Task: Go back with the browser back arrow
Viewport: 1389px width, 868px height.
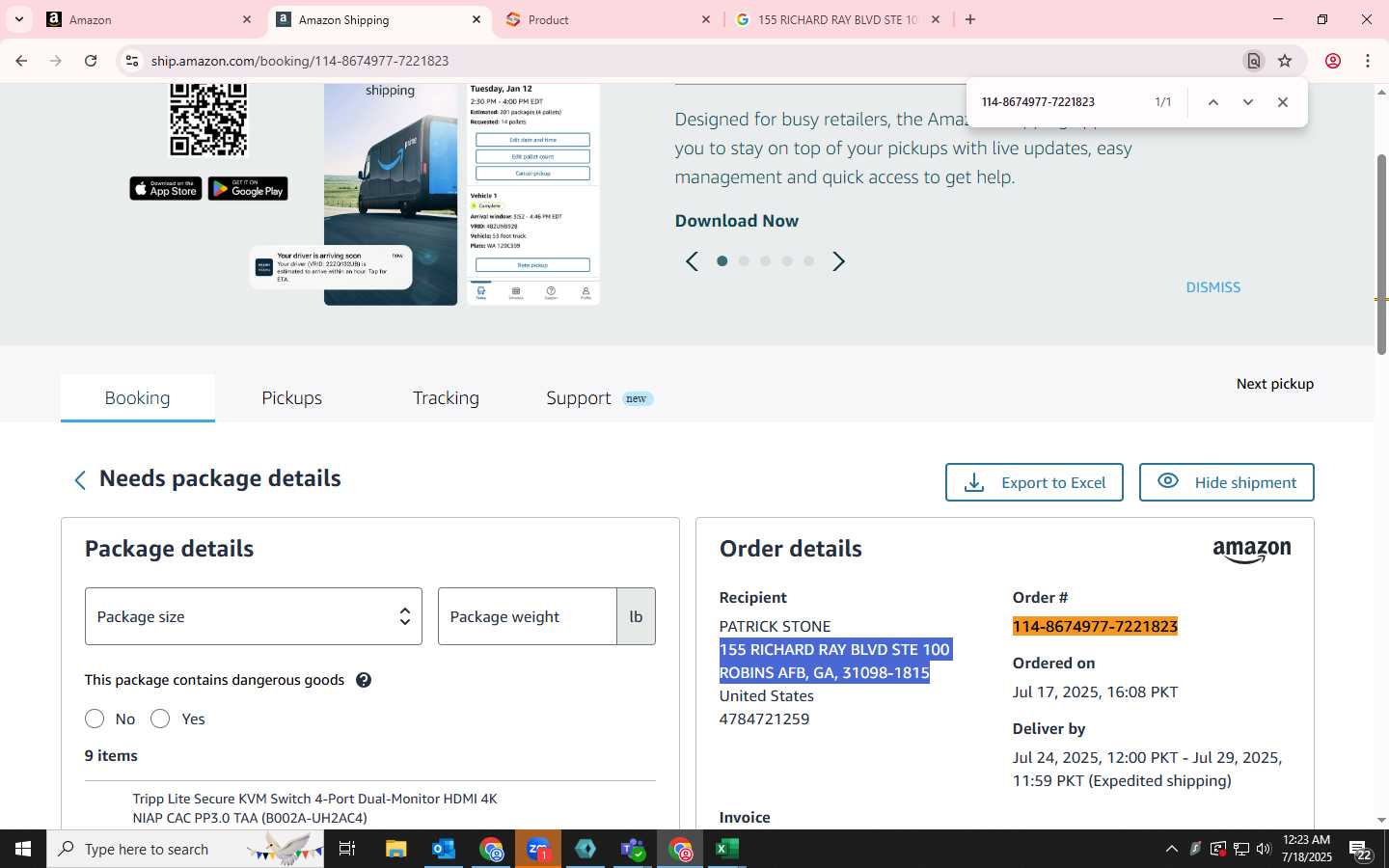Action: point(21,61)
